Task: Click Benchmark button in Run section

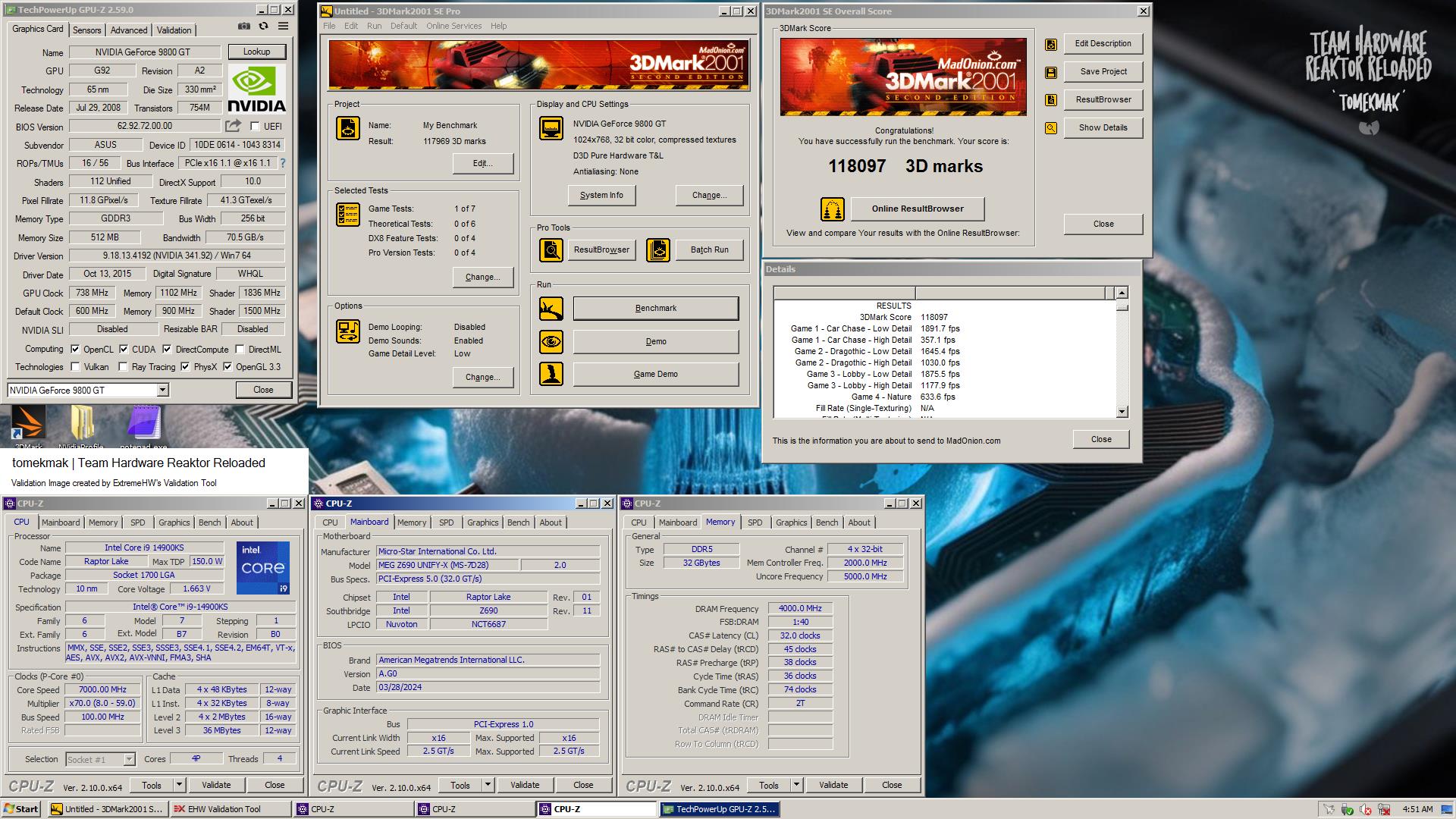Action: [656, 309]
